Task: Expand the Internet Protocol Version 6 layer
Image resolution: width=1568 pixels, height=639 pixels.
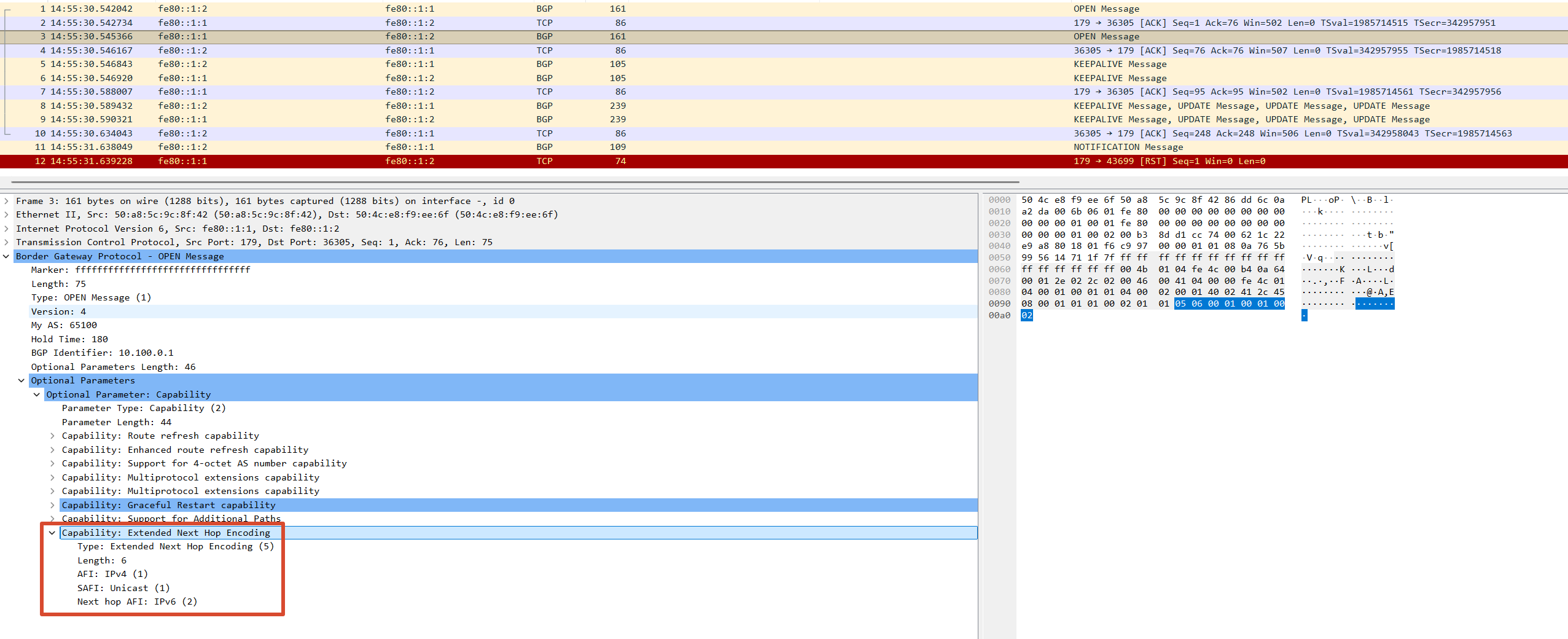Action: (x=6, y=229)
